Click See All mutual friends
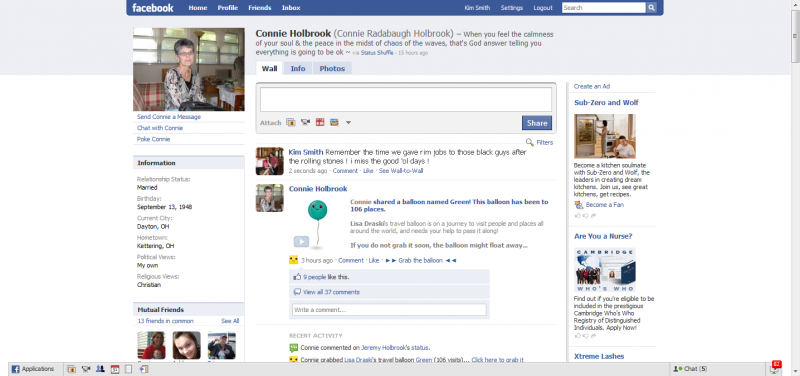Image resolution: width=800 pixels, height=376 pixels. point(230,321)
